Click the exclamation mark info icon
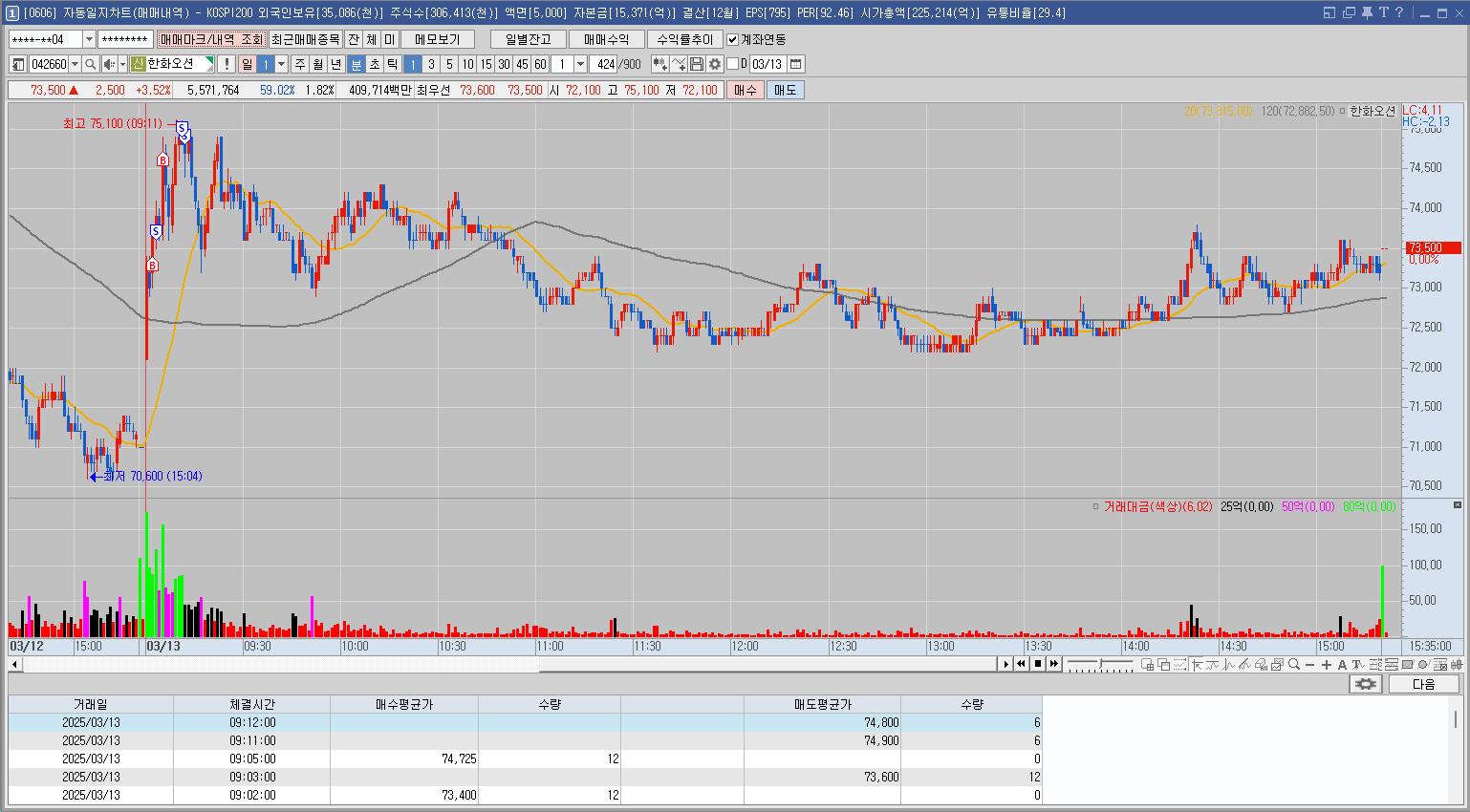 coord(226,64)
